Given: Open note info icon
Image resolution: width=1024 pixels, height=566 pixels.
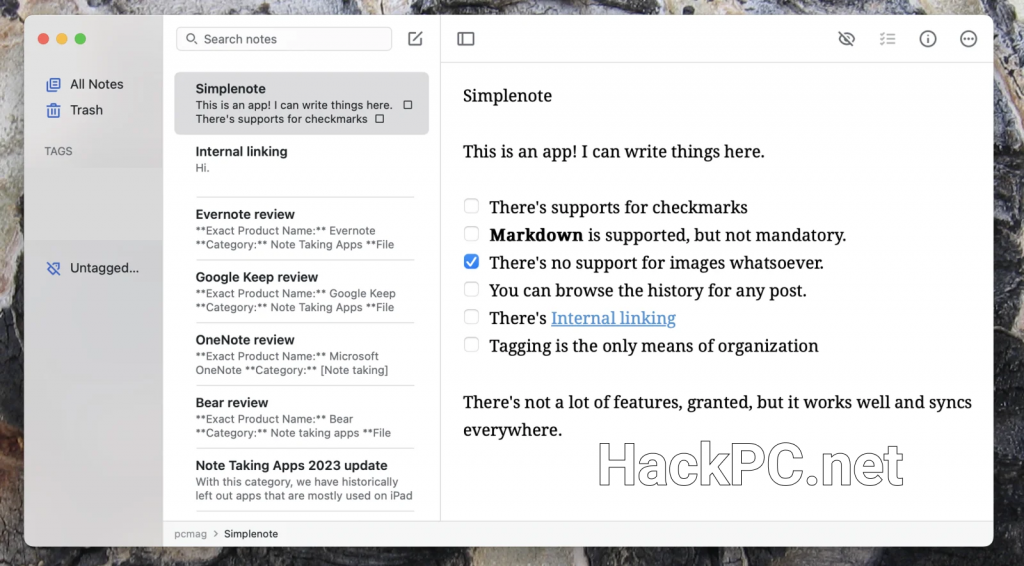Looking at the screenshot, I should coord(928,39).
